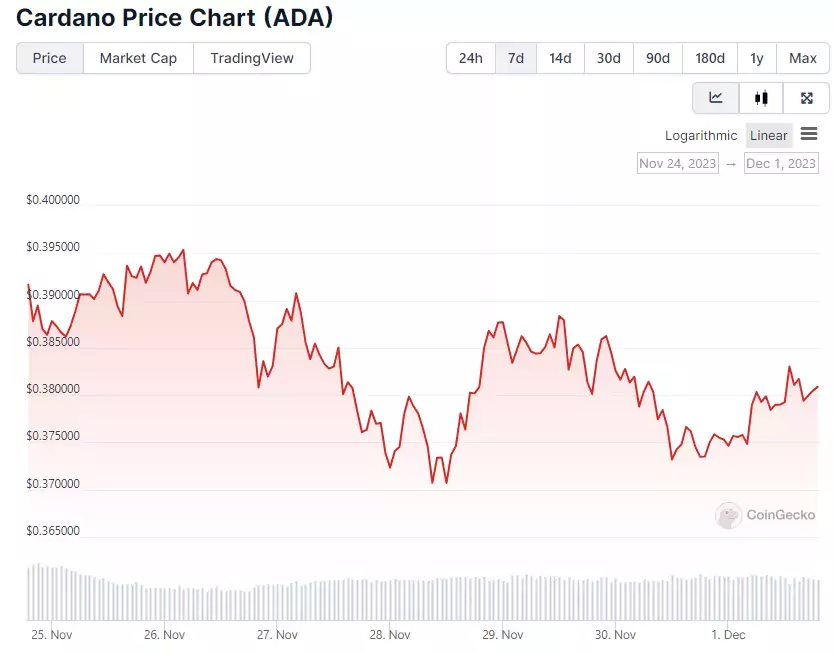Switch to TradingView tab

point(252,58)
